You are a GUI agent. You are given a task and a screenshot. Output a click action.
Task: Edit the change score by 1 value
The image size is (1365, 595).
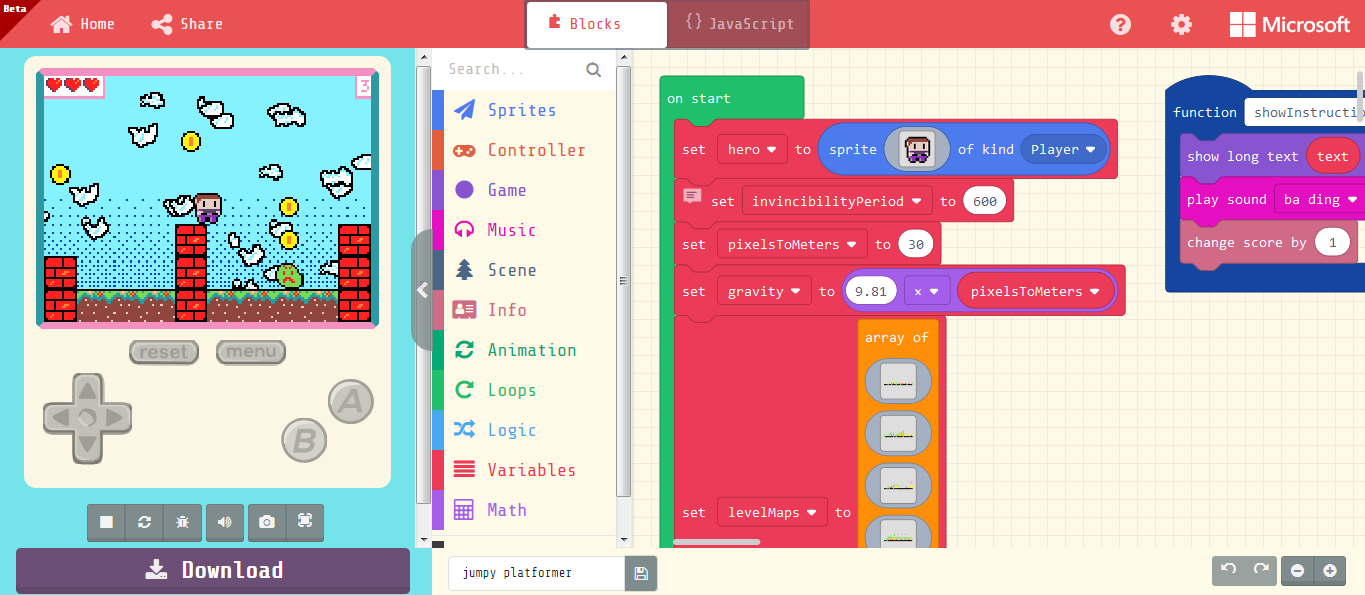coord(1332,242)
